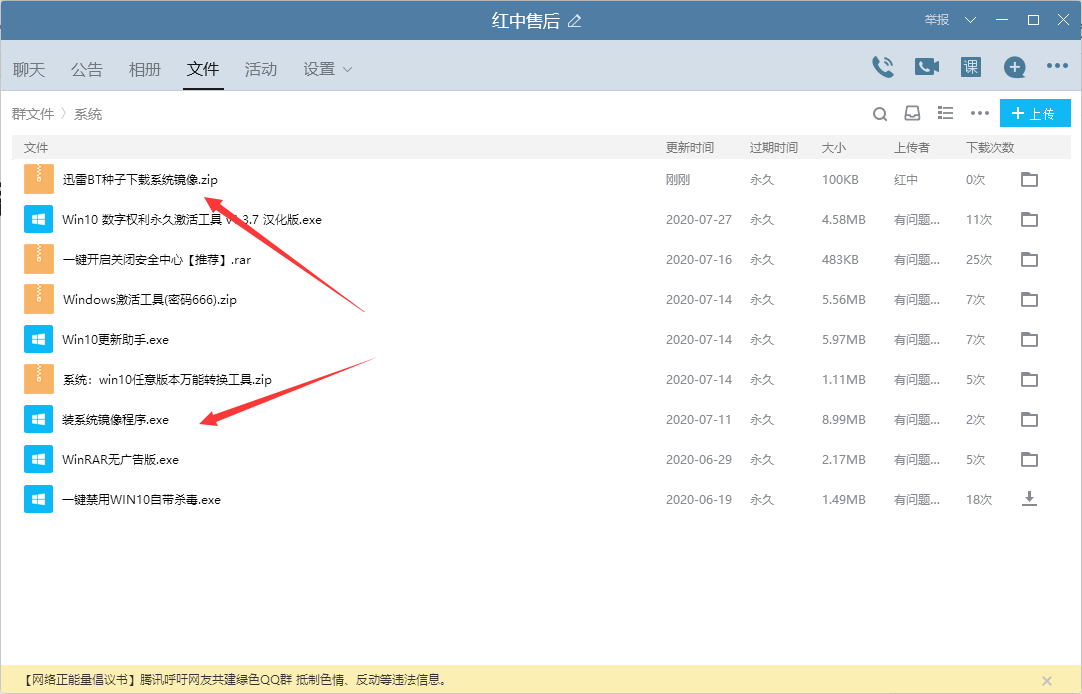Switch file list view mode
The width and height of the screenshot is (1082, 694).
pyautogui.click(x=945, y=113)
